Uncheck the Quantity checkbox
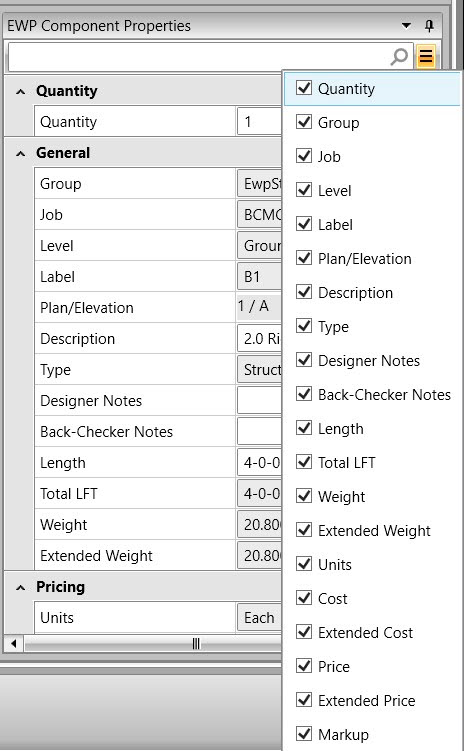The height and width of the screenshot is (751, 464). (304, 88)
